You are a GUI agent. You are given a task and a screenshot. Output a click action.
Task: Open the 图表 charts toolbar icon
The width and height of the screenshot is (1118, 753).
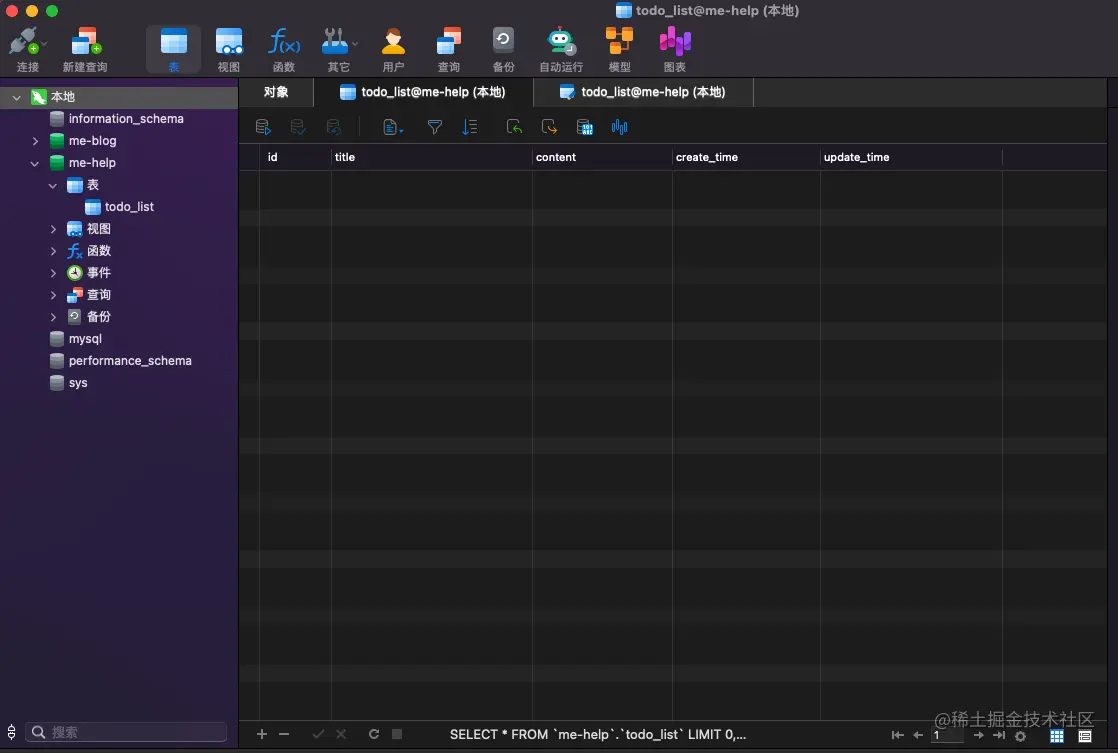click(675, 48)
